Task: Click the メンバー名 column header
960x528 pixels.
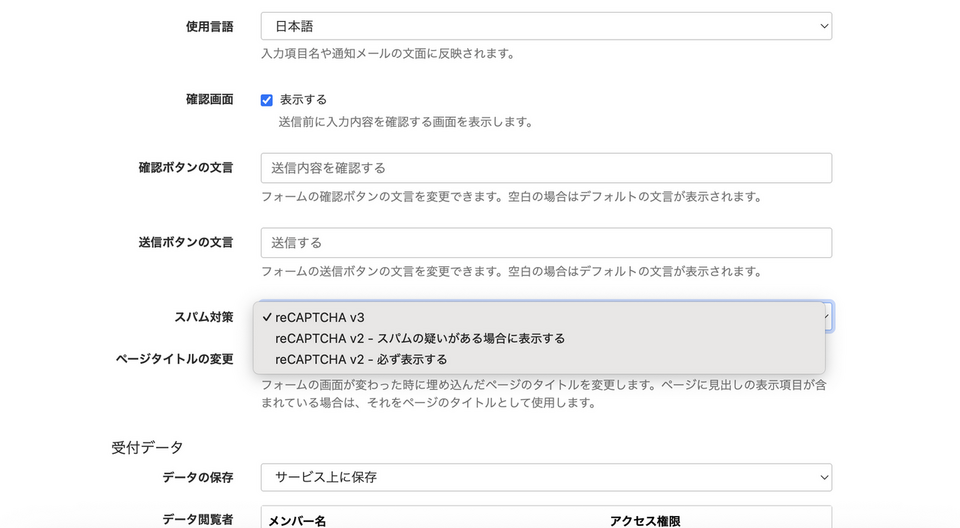Action: [298, 520]
